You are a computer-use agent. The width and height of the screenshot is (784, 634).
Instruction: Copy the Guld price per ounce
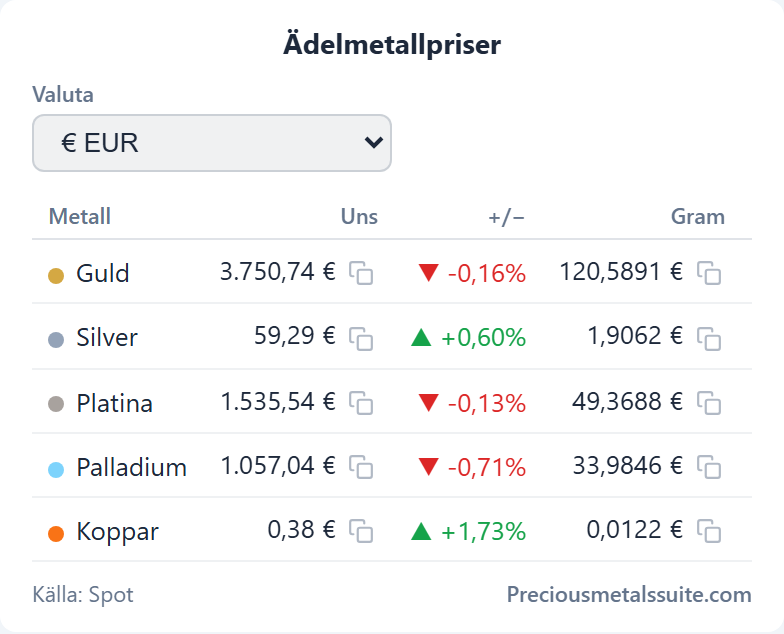(361, 273)
